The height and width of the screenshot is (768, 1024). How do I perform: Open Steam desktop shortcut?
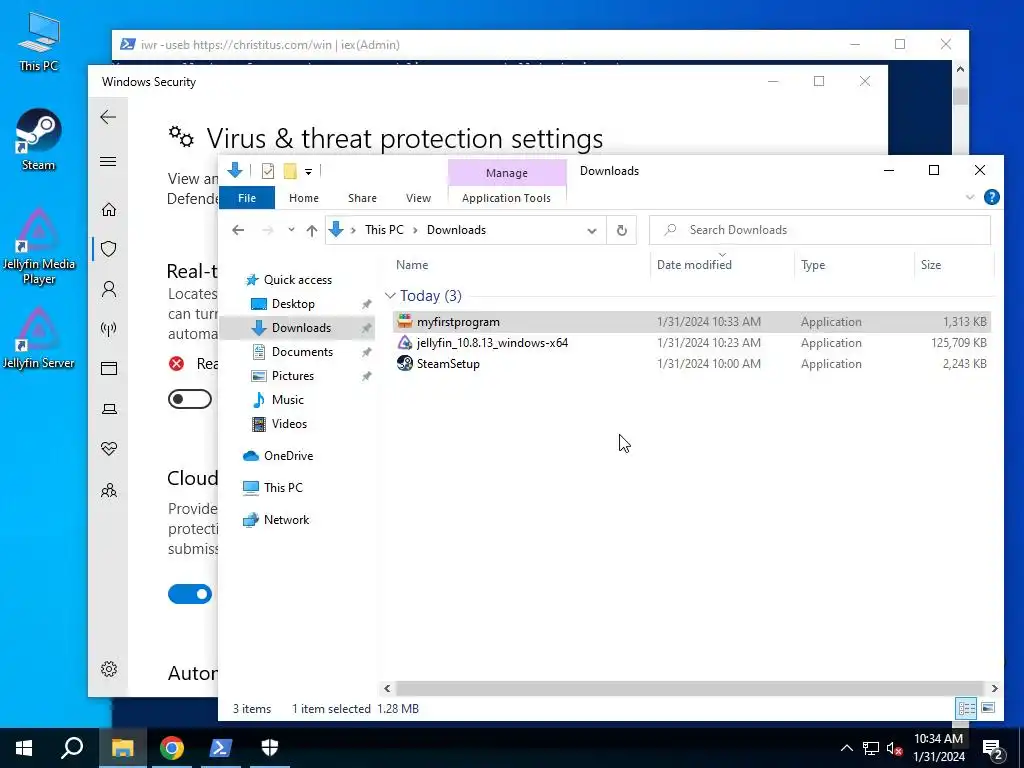pos(39,139)
